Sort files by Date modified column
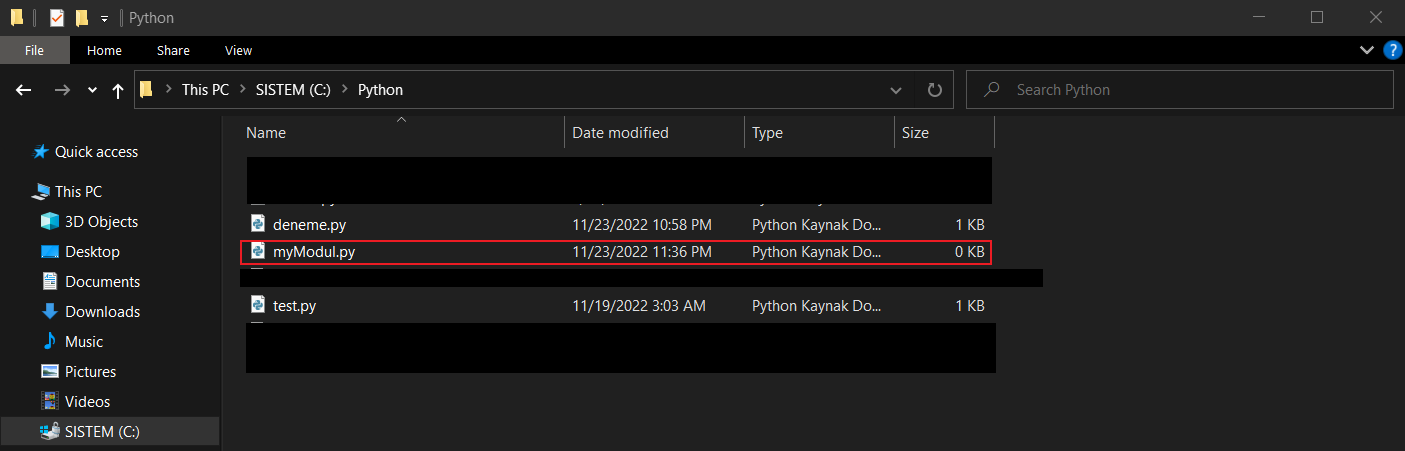Screen dimensions: 1405x451 [620, 132]
